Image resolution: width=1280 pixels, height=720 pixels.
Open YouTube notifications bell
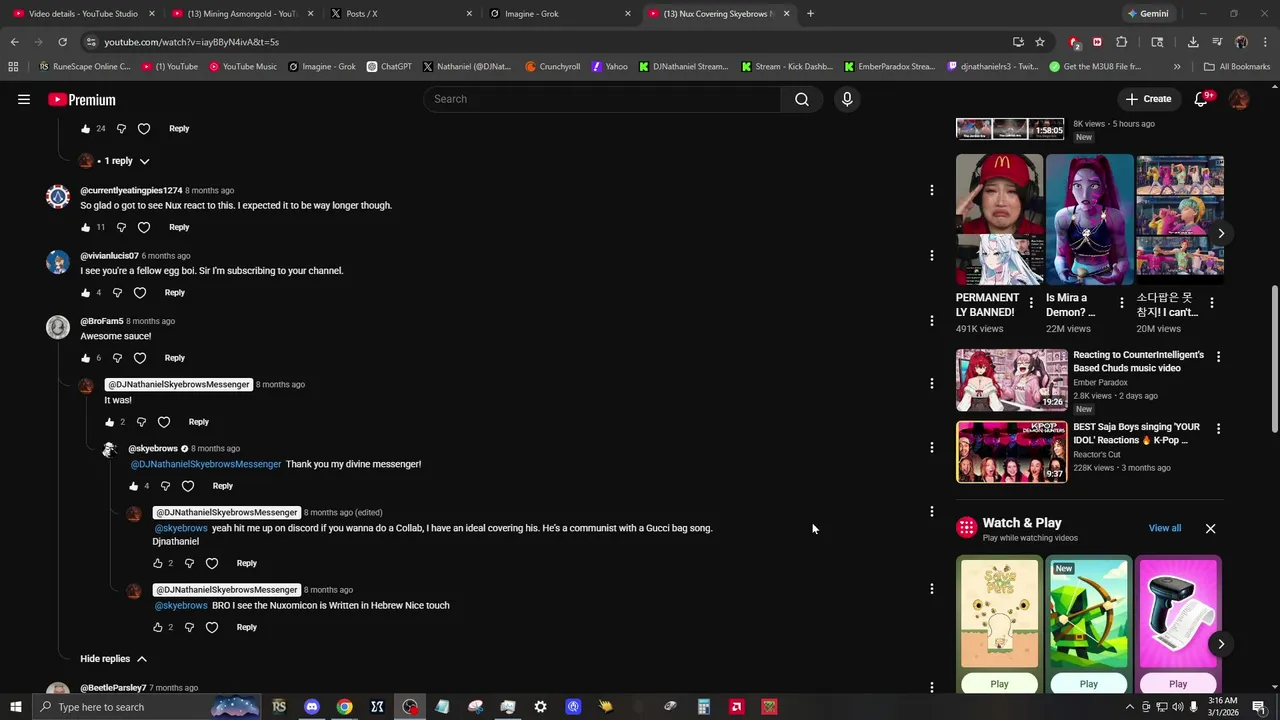pyautogui.click(x=1202, y=99)
